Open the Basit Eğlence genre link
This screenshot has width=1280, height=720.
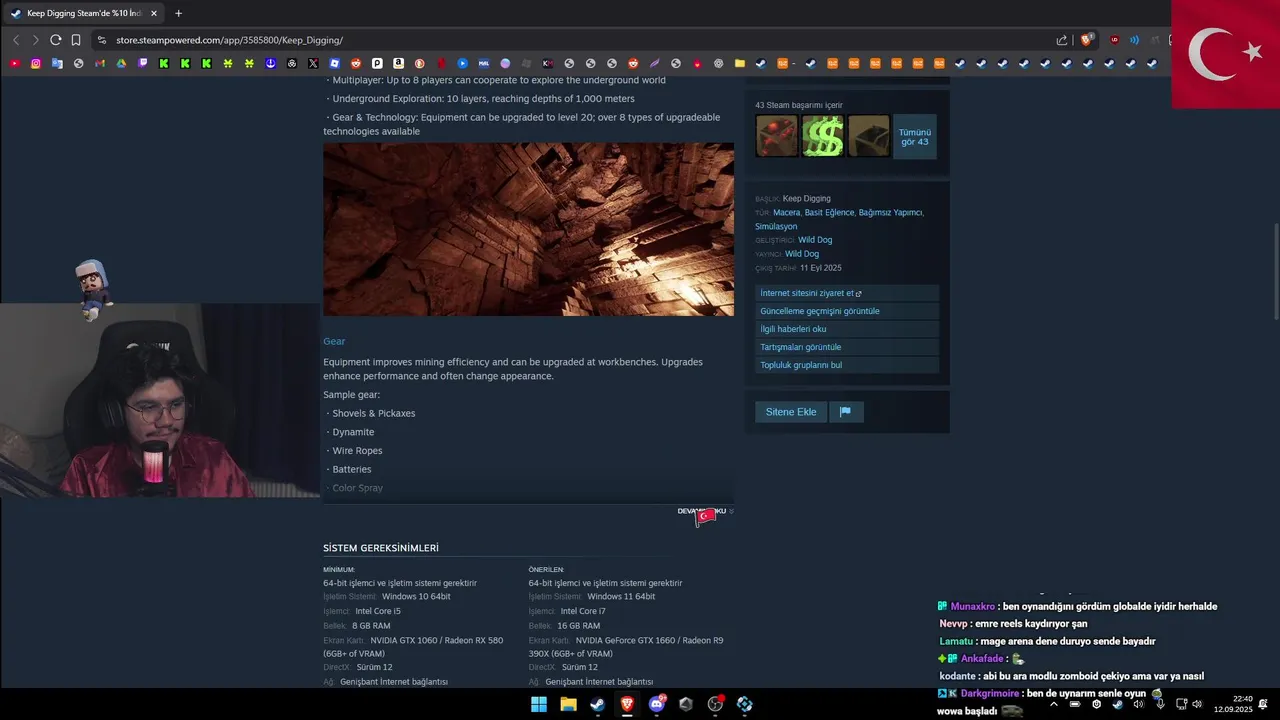point(829,212)
